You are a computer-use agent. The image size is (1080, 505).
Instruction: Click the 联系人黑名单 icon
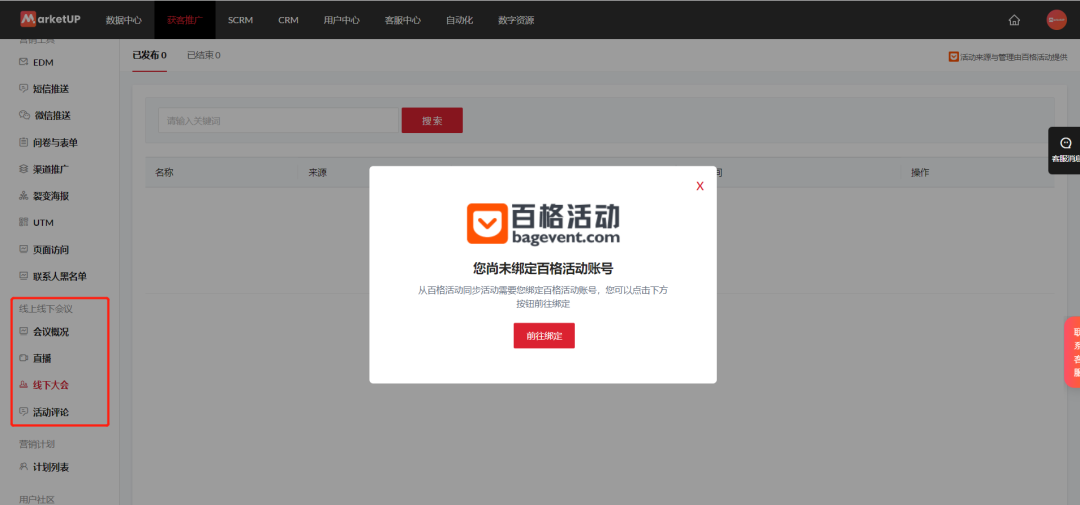click(23, 276)
